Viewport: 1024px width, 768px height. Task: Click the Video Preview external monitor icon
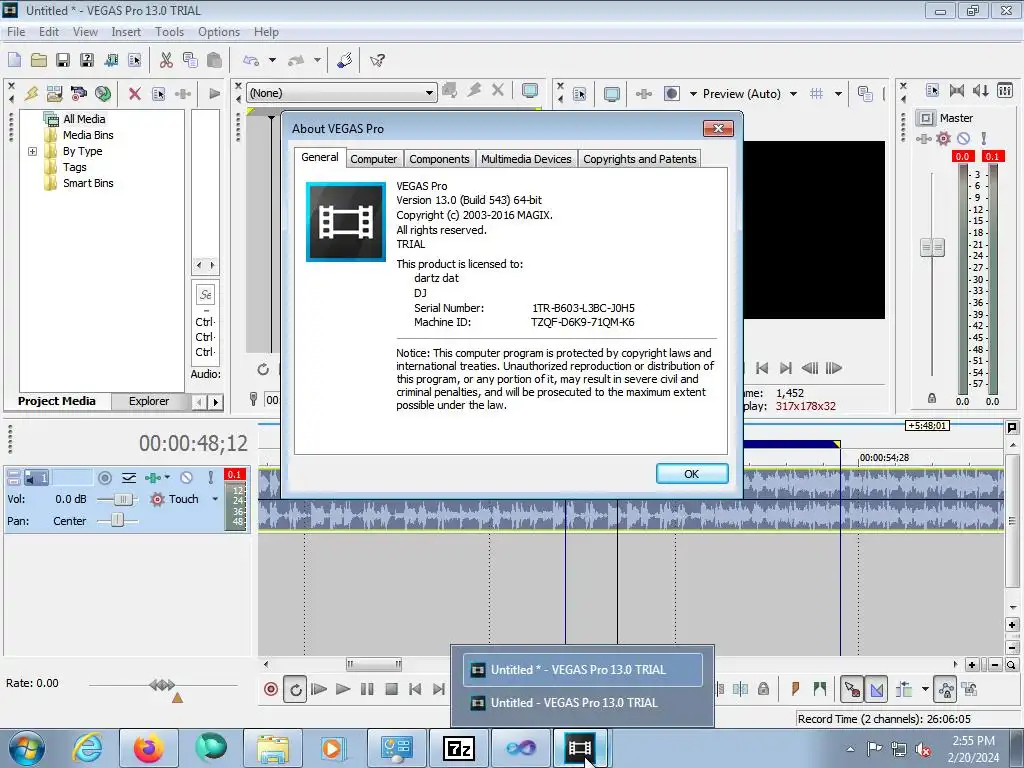[612, 93]
